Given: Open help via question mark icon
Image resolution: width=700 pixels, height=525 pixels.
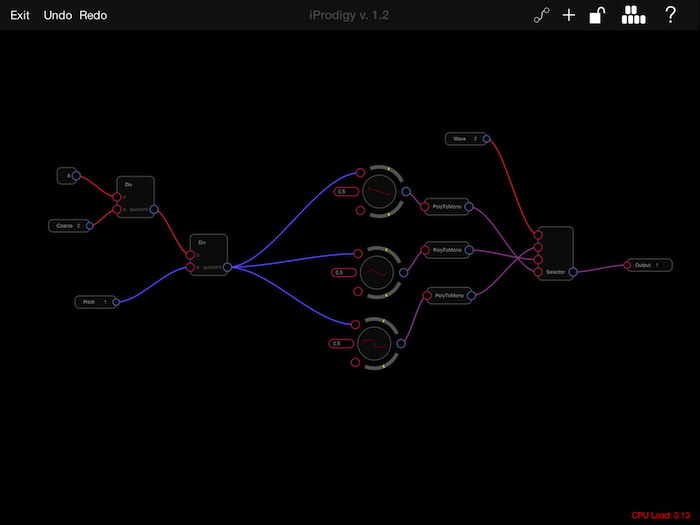Looking at the screenshot, I should coord(670,15).
